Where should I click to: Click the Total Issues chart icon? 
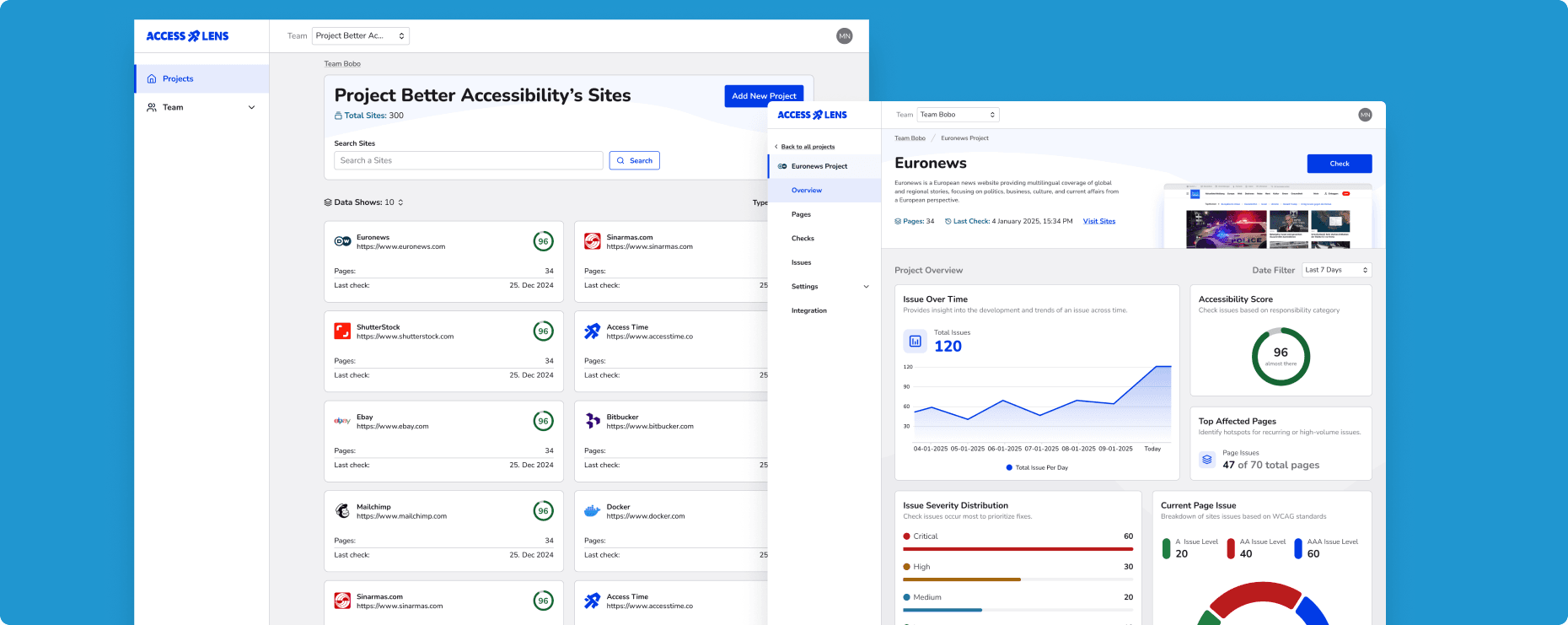[915, 341]
